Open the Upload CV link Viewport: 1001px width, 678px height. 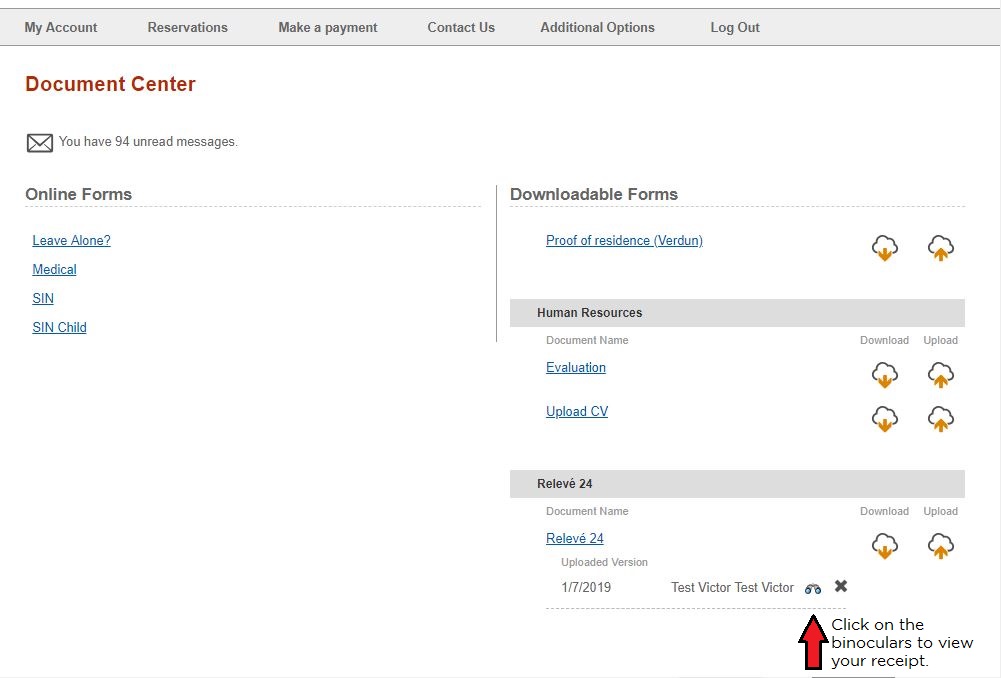(577, 412)
